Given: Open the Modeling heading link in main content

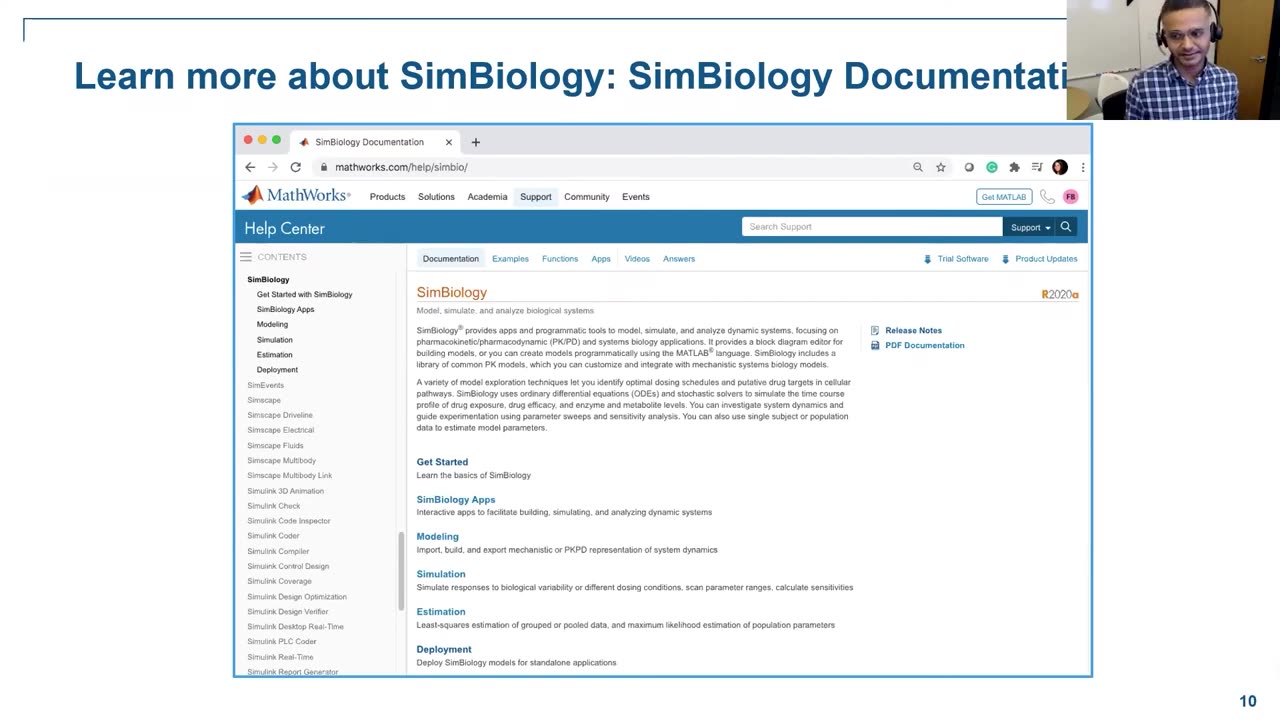Looking at the screenshot, I should click(437, 537).
